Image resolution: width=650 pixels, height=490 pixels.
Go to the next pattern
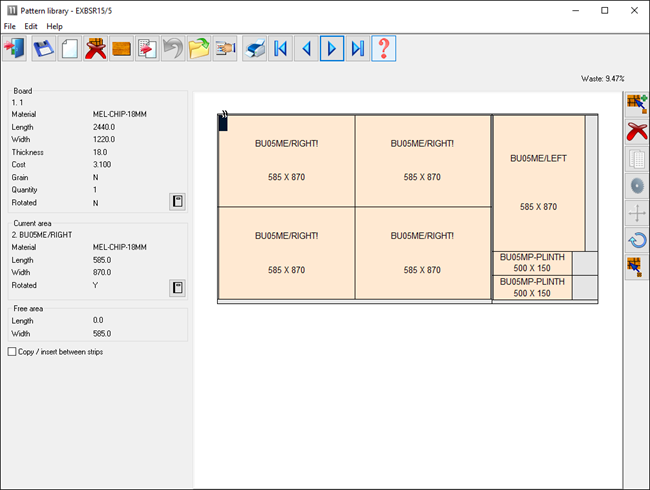pyautogui.click(x=332, y=48)
